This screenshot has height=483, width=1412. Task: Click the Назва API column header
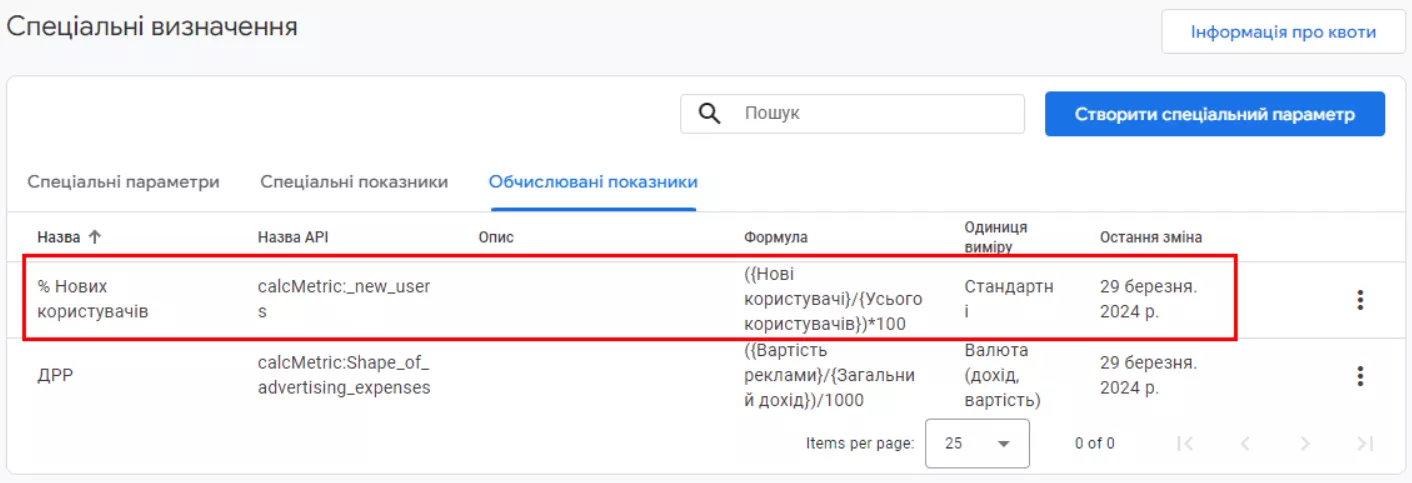(293, 237)
